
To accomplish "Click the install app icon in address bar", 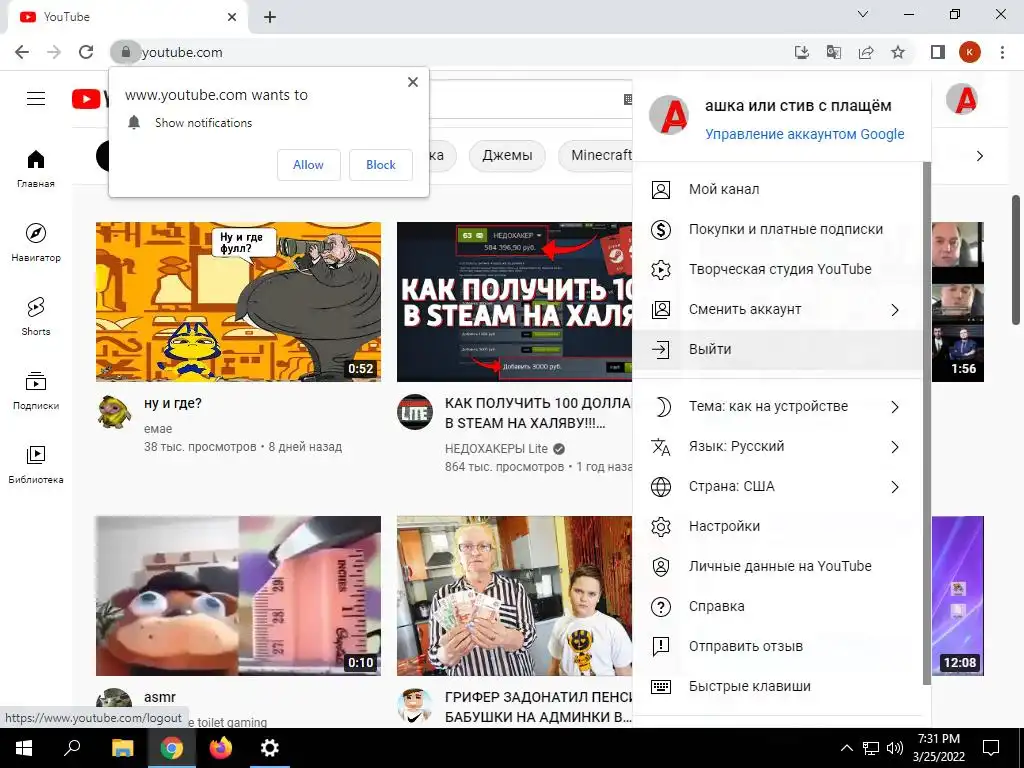I will click(802, 52).
